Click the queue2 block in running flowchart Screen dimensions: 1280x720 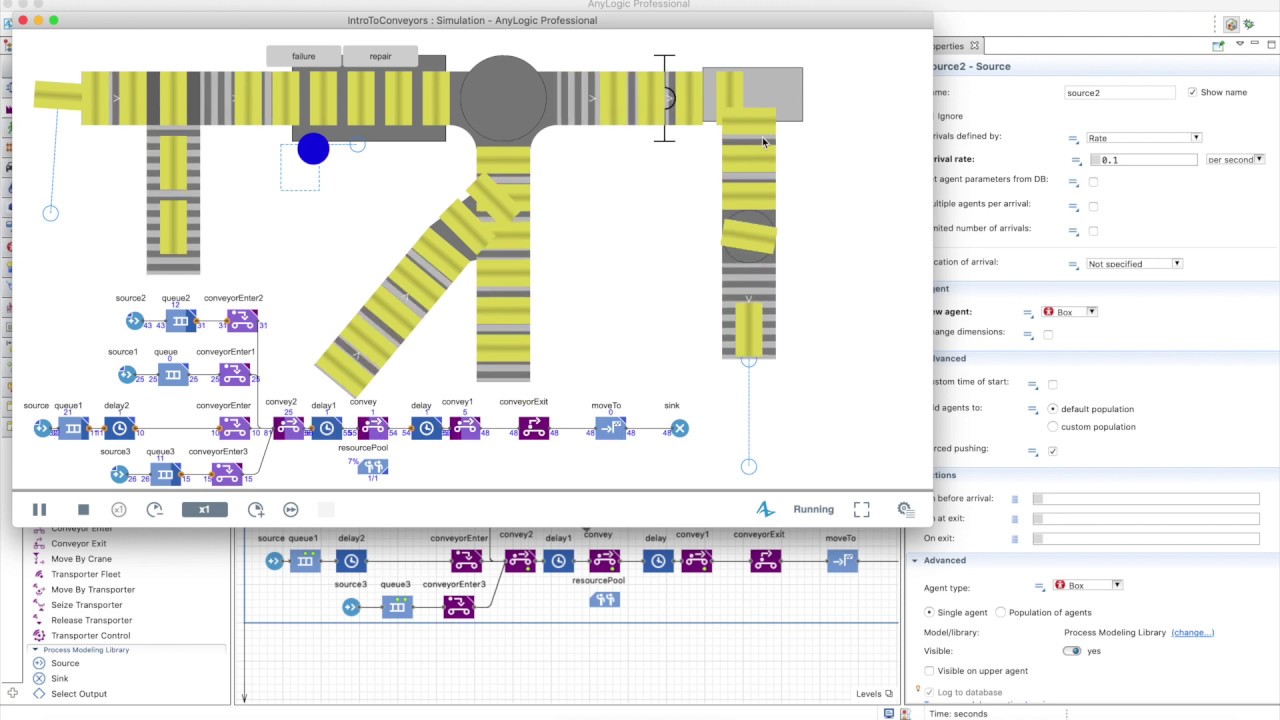coord(181,321)
